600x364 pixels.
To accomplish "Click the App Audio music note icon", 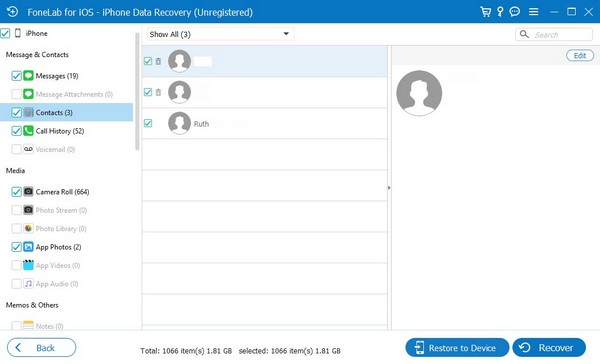I will click(28, 283).
